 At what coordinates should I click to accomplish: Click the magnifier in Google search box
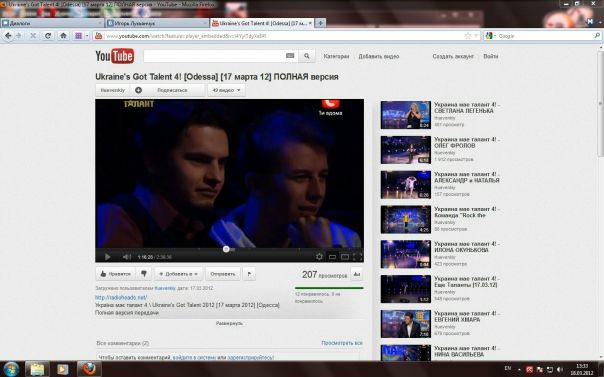tap(597, 35)
